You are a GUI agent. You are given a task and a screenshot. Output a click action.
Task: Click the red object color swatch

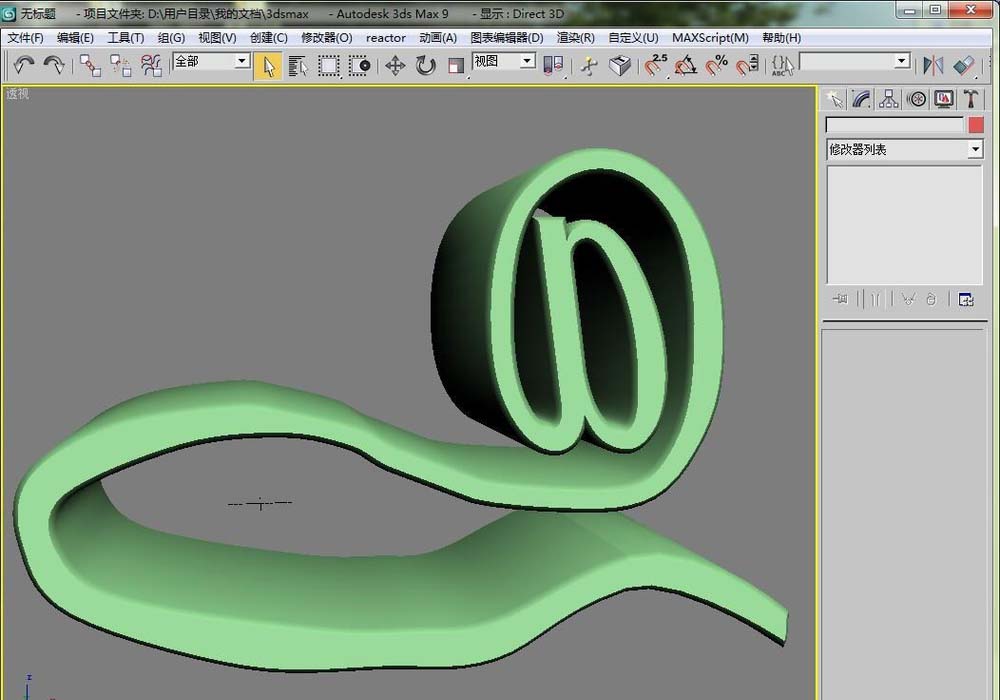click(x=976, y=125)
